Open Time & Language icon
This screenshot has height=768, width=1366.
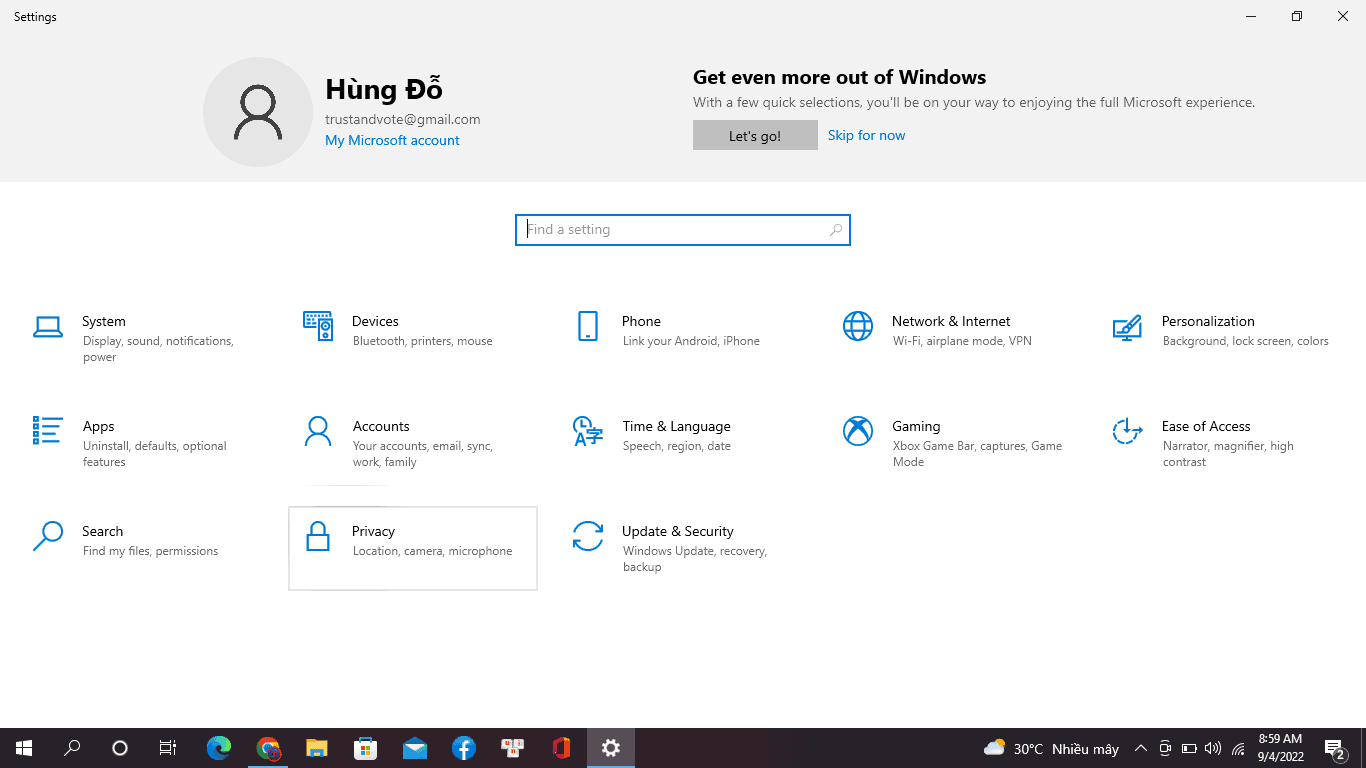point(588,431)
